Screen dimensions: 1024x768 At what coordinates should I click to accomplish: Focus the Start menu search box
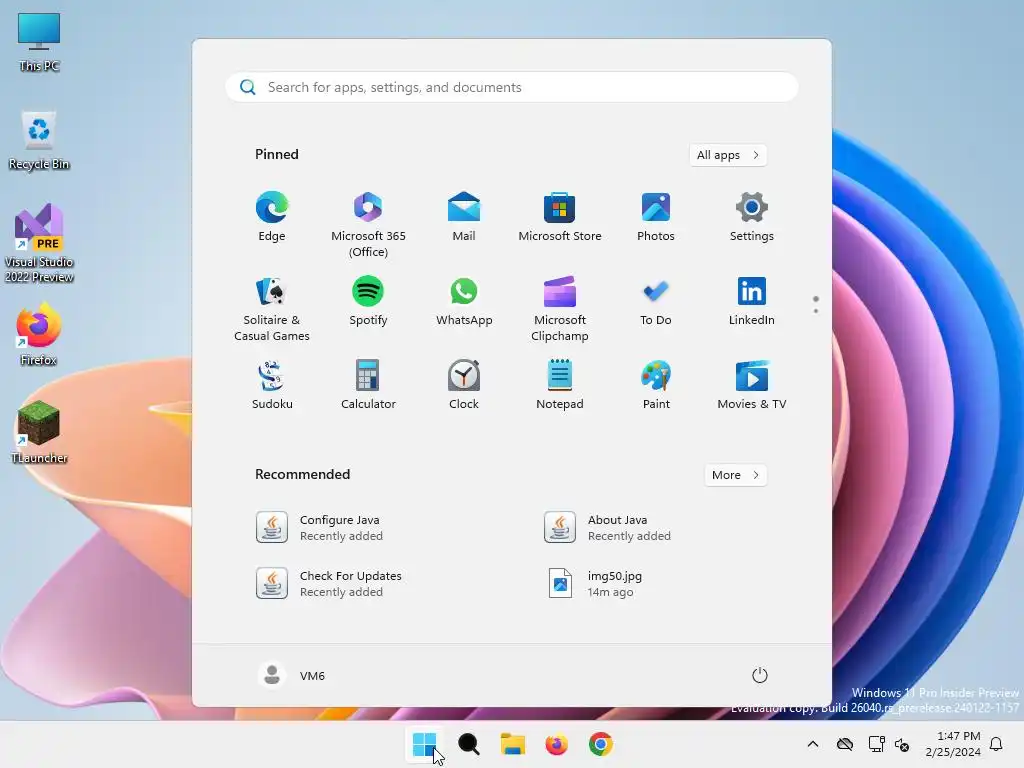512,88
